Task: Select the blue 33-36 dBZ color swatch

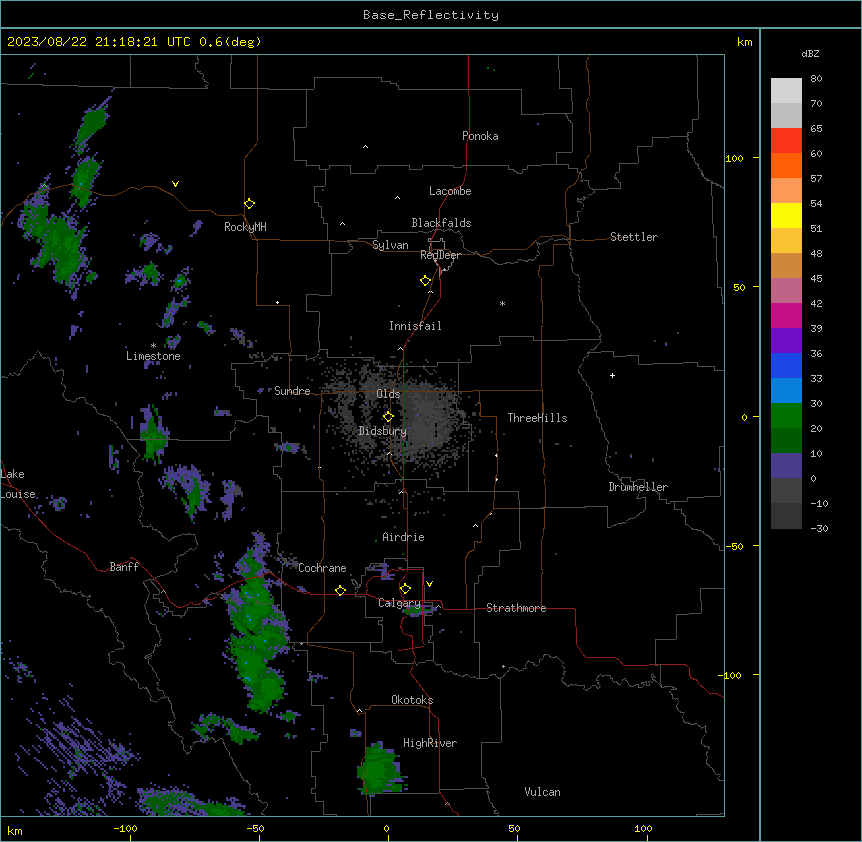Action: point(786,365)
